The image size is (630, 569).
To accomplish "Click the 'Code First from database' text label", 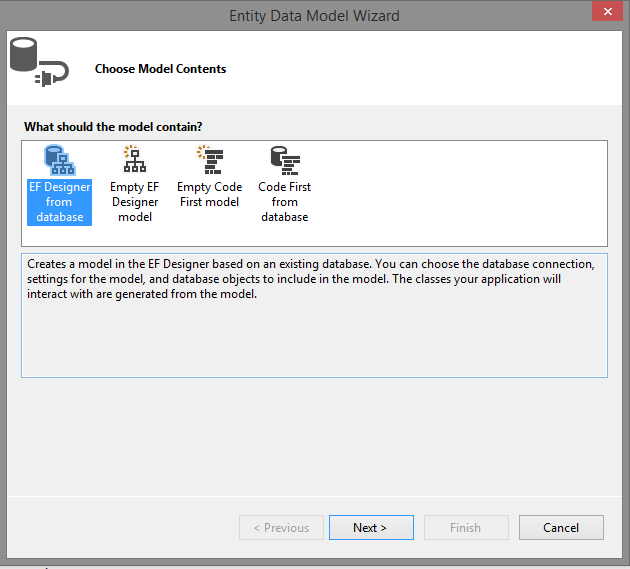I will tap(285, 202).
